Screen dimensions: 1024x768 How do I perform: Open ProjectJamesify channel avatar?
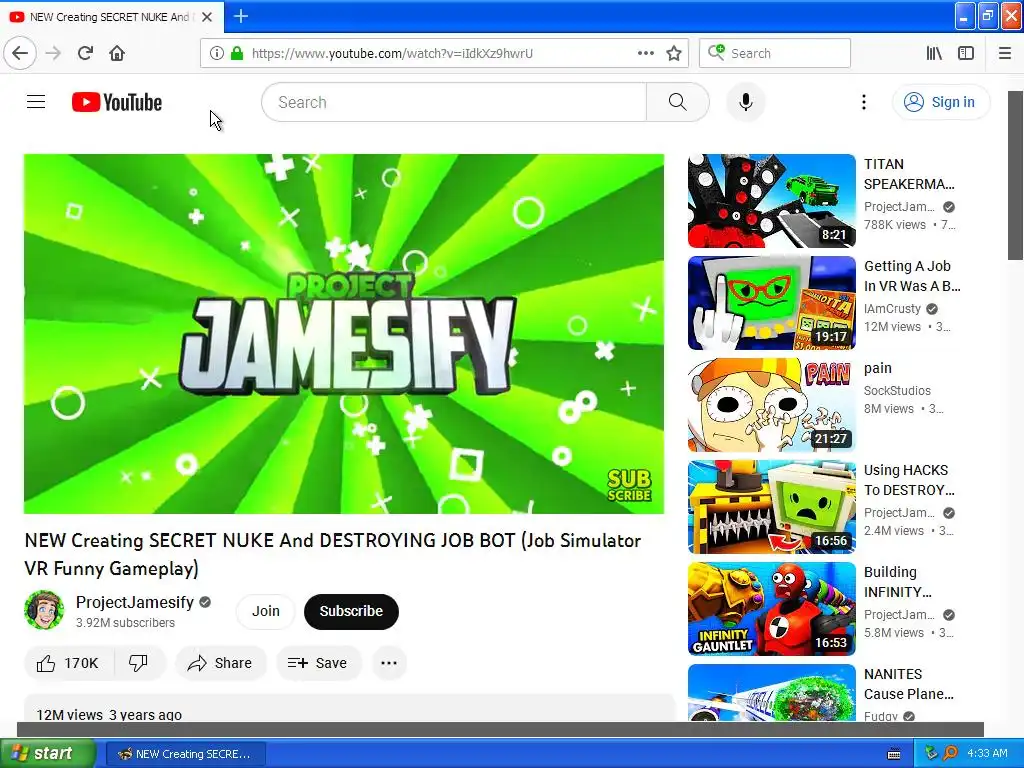click(x=44, y=610)
